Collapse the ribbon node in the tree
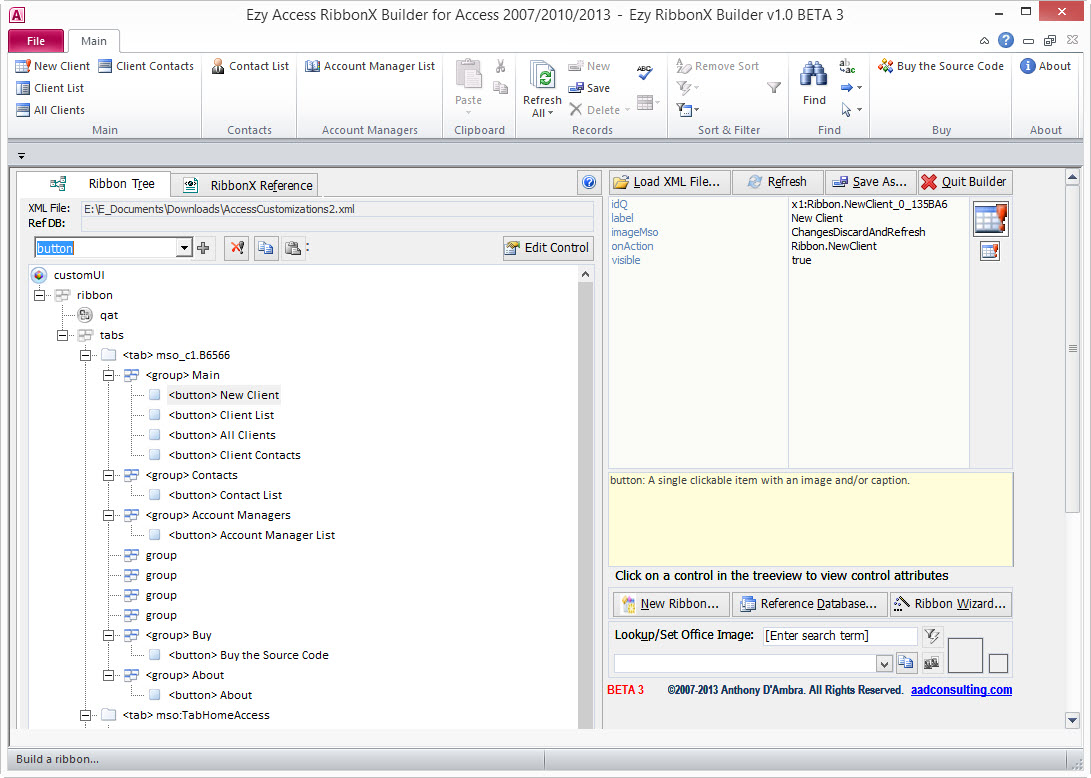 point(40,295)
